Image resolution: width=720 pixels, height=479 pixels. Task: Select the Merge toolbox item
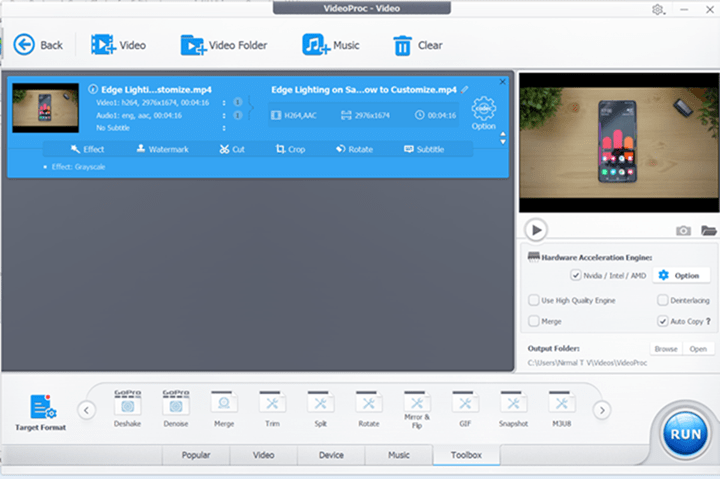coord(224,409)
